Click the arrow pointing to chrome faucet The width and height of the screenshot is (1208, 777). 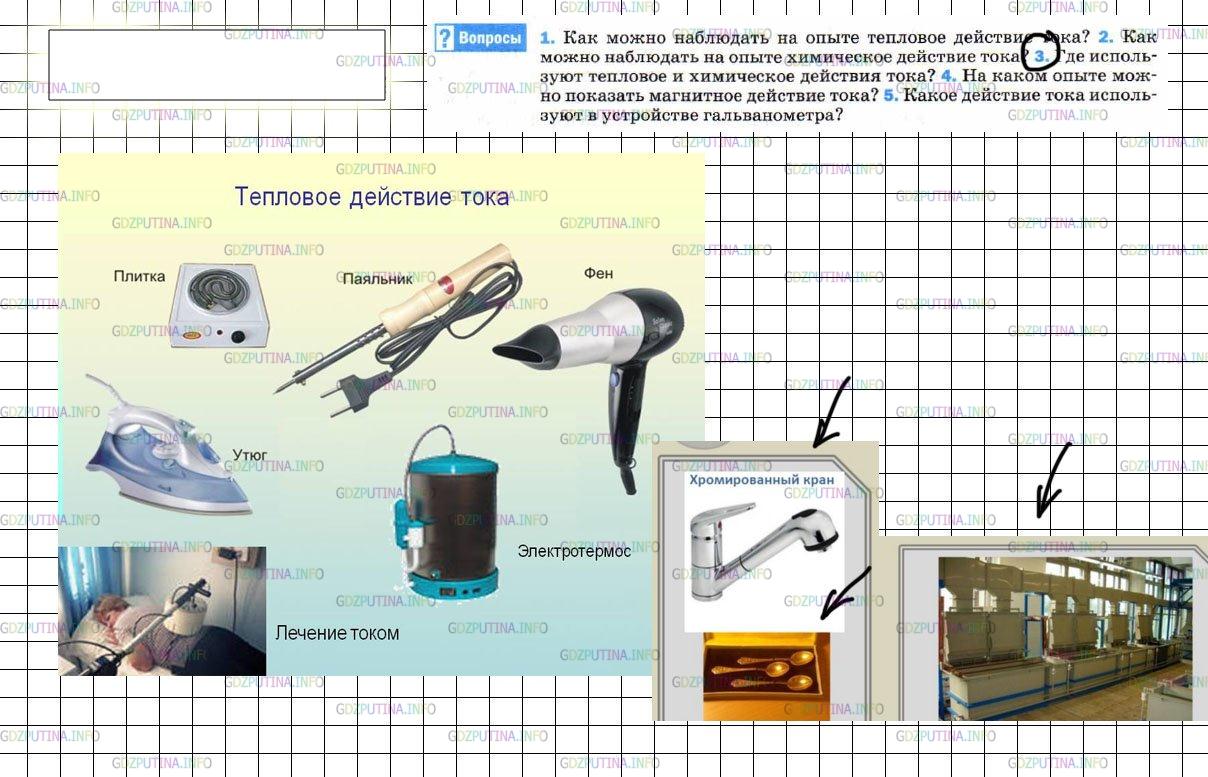pos(831,412)
